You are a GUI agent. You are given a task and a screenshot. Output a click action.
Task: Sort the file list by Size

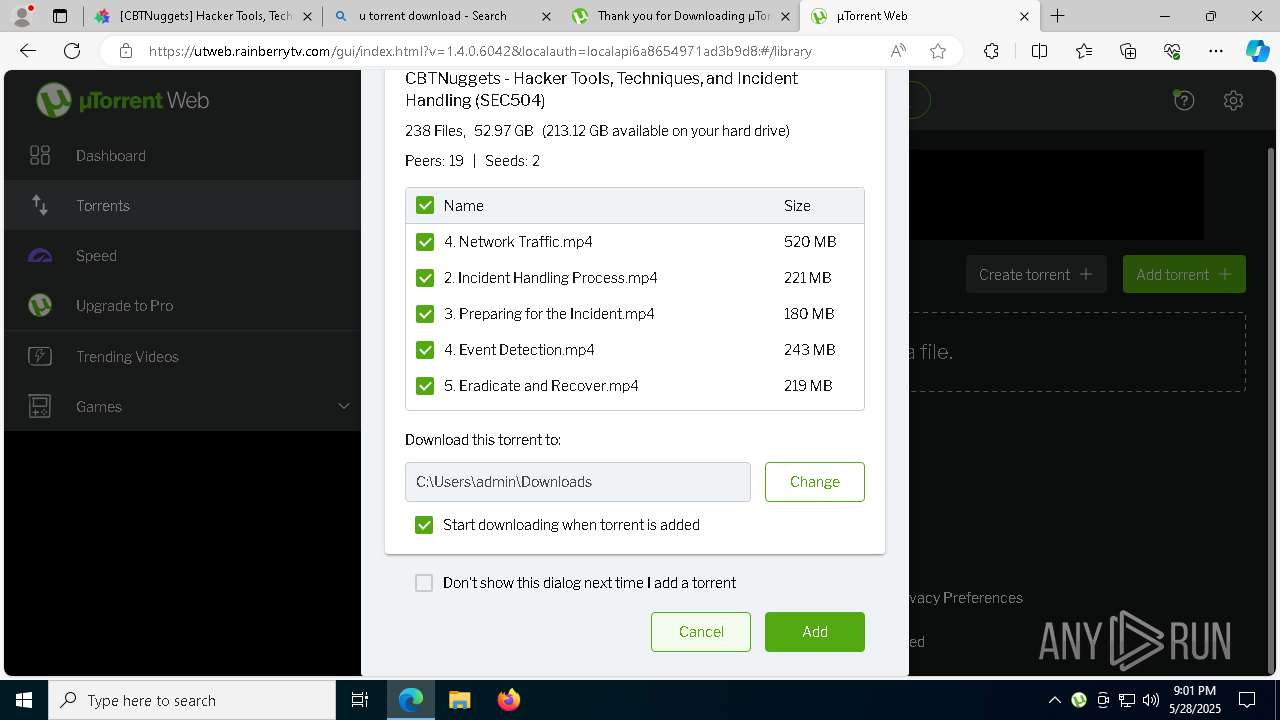[797, 205]
